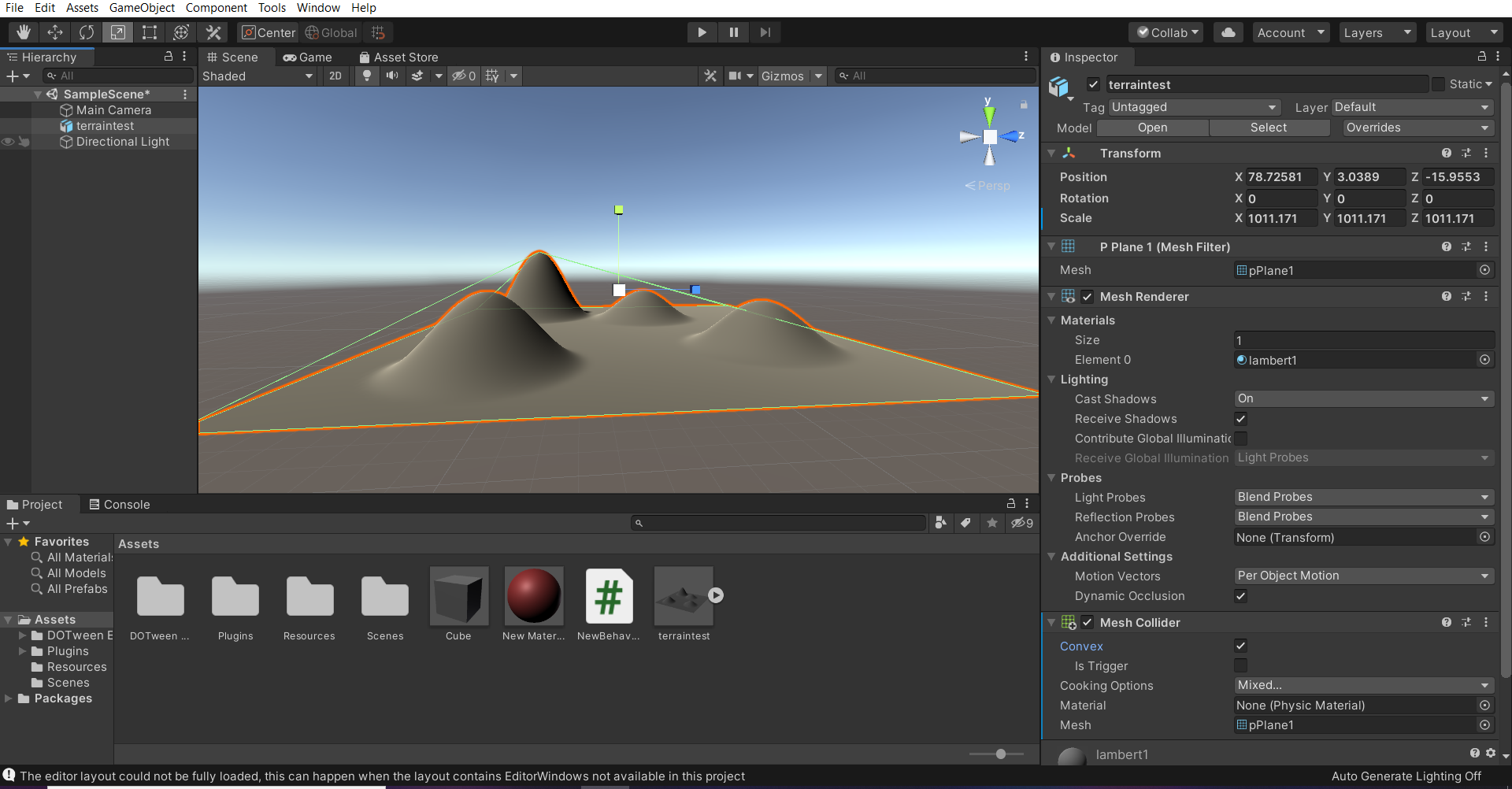Toggle scene effects icon
Image resolution: width=1512 pixels, height=789 pixels.
pos(417,76)
